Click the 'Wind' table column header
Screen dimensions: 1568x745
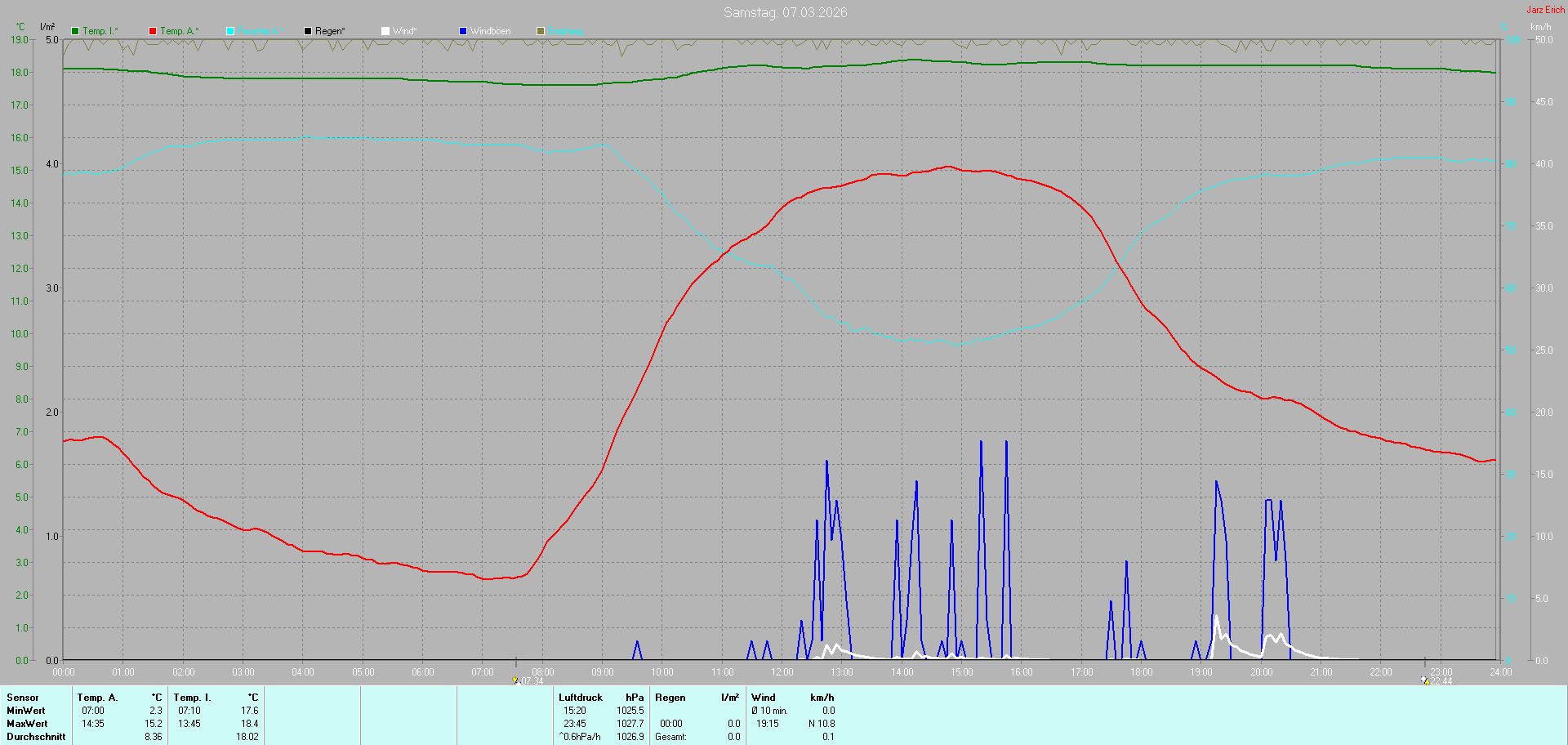pos(764,698)
